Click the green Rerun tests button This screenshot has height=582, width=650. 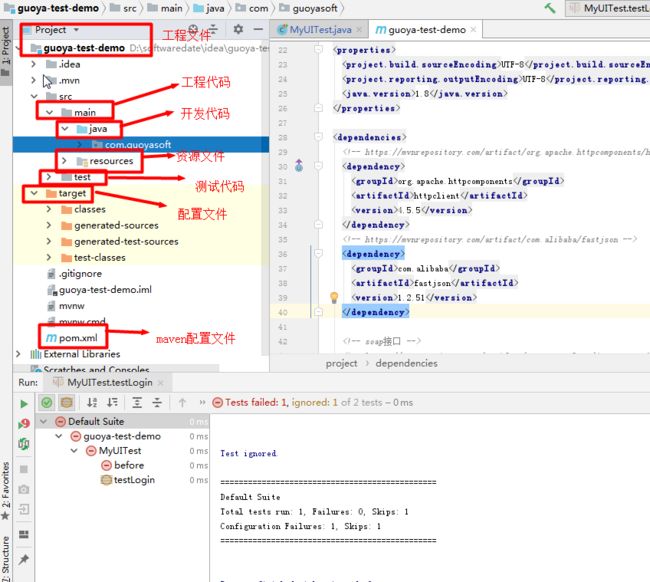tap(24, 403)
